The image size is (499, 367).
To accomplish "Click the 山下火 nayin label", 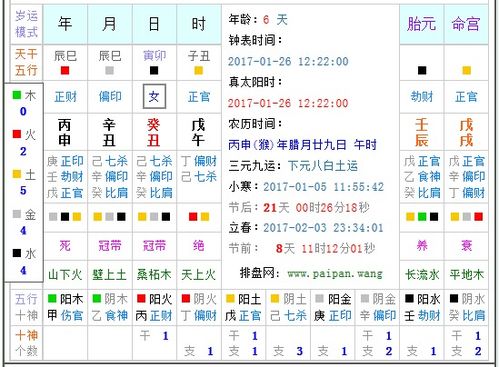I will [65, 275].
